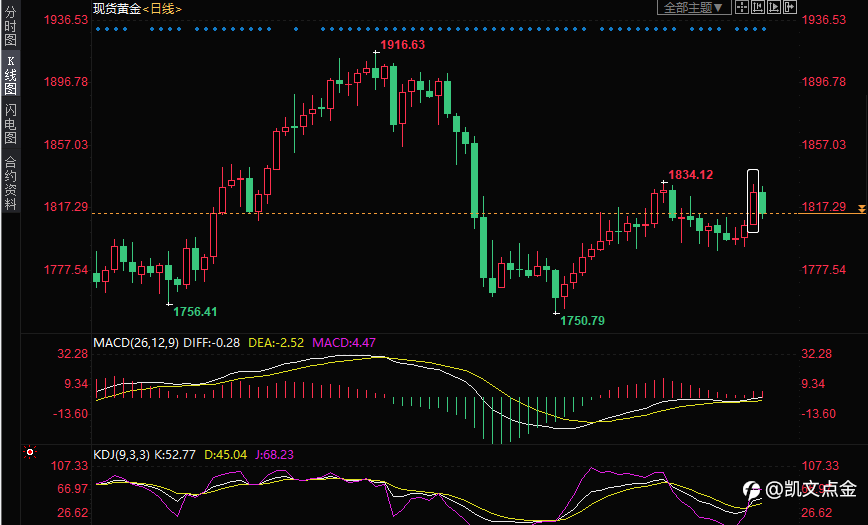Click the 1750.79 low price marker
The image size is (868, 525).
click(582, 321)
